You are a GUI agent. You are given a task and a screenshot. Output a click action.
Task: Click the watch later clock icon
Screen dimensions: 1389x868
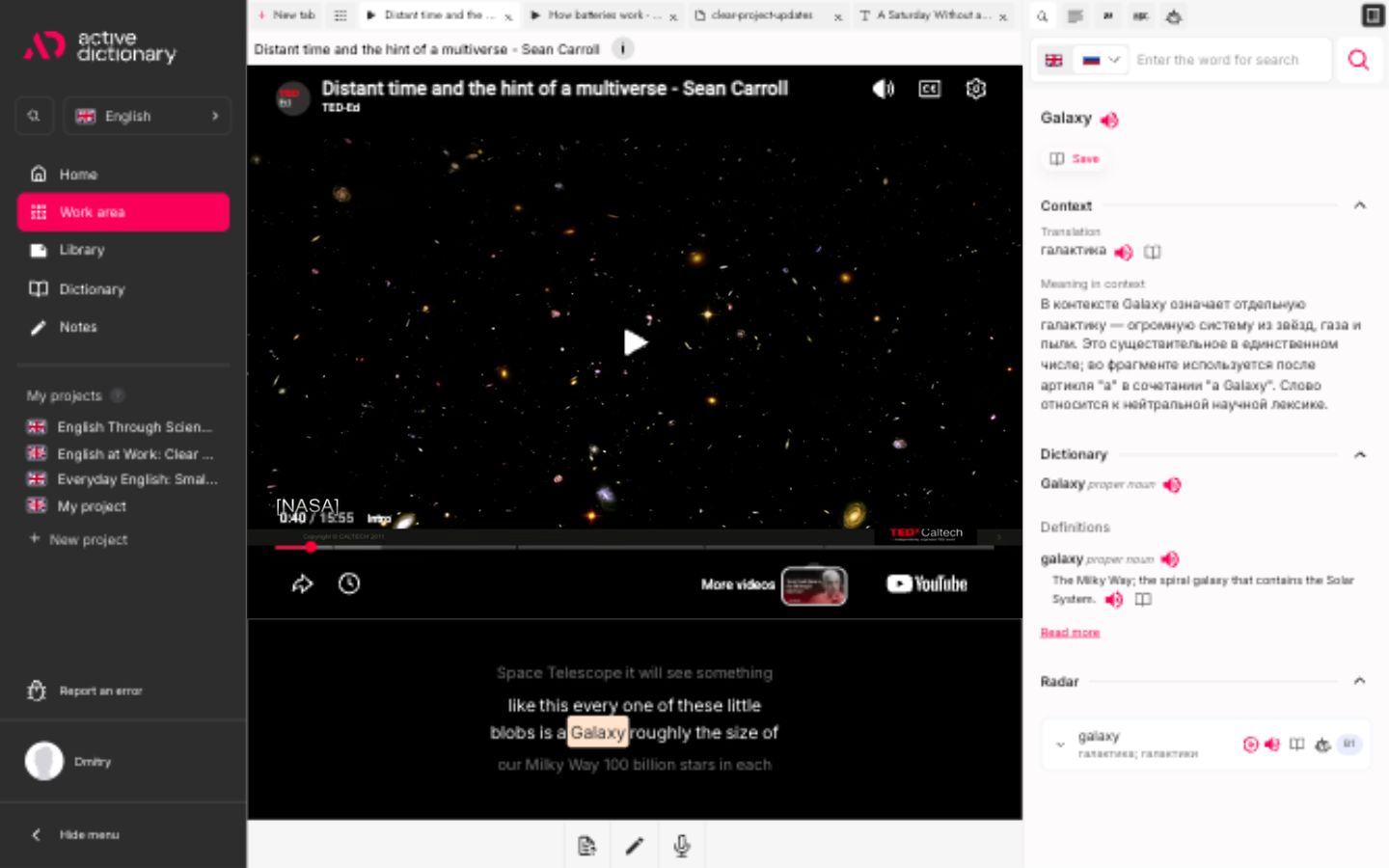pos(349,583)
